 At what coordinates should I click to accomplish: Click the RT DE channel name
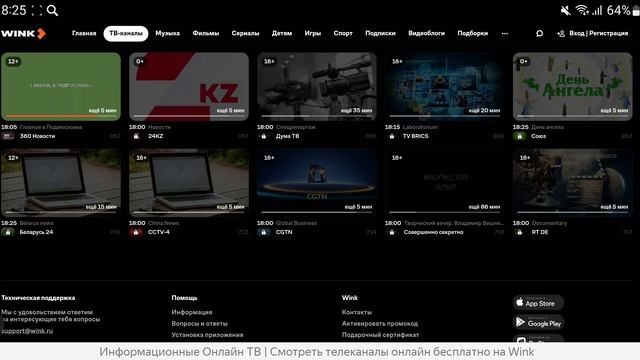(x=540, y=232)
